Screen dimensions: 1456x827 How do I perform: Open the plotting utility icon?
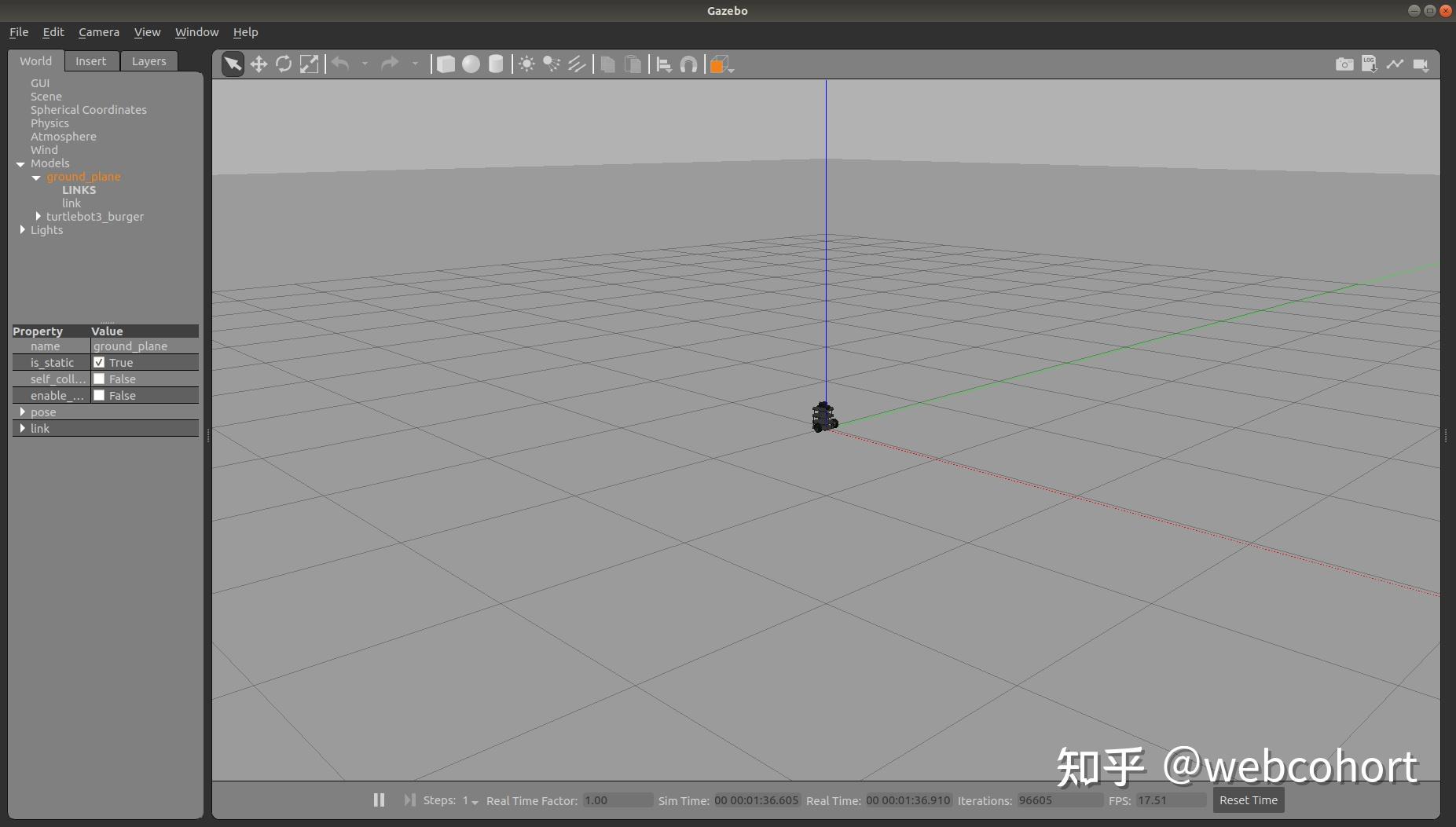pos(1395,64)
